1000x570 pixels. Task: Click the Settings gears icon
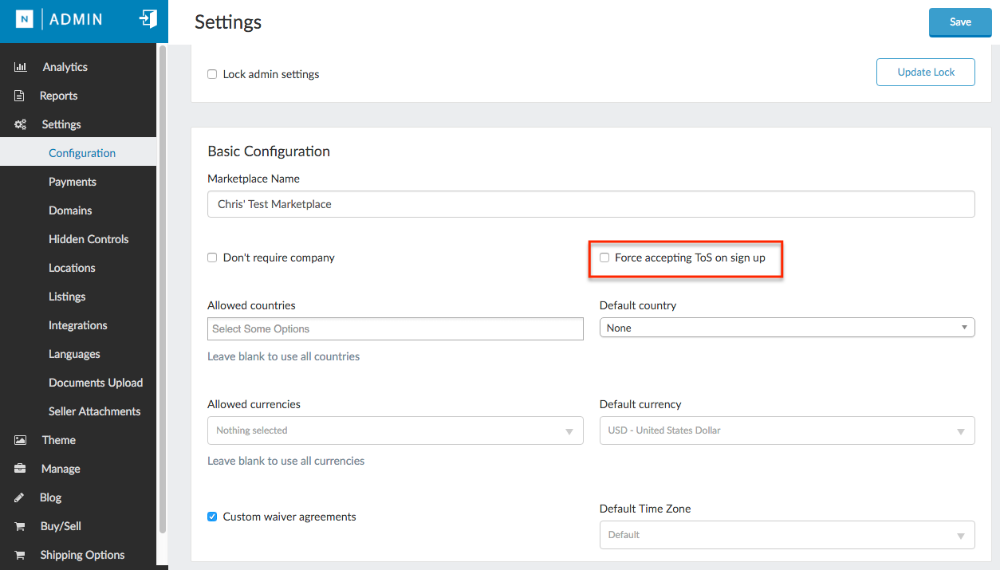point(20,125)
